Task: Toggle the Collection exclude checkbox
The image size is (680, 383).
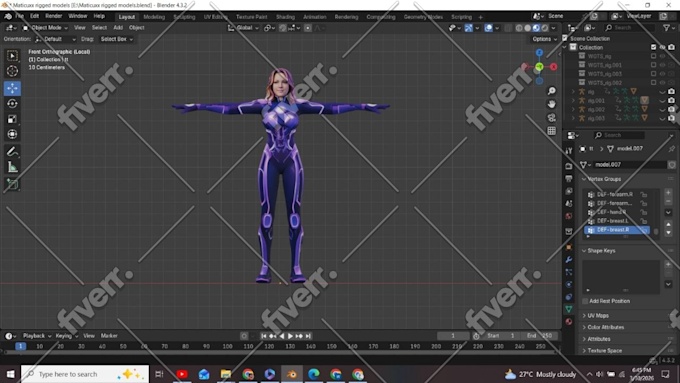Action: pos(654,47)
